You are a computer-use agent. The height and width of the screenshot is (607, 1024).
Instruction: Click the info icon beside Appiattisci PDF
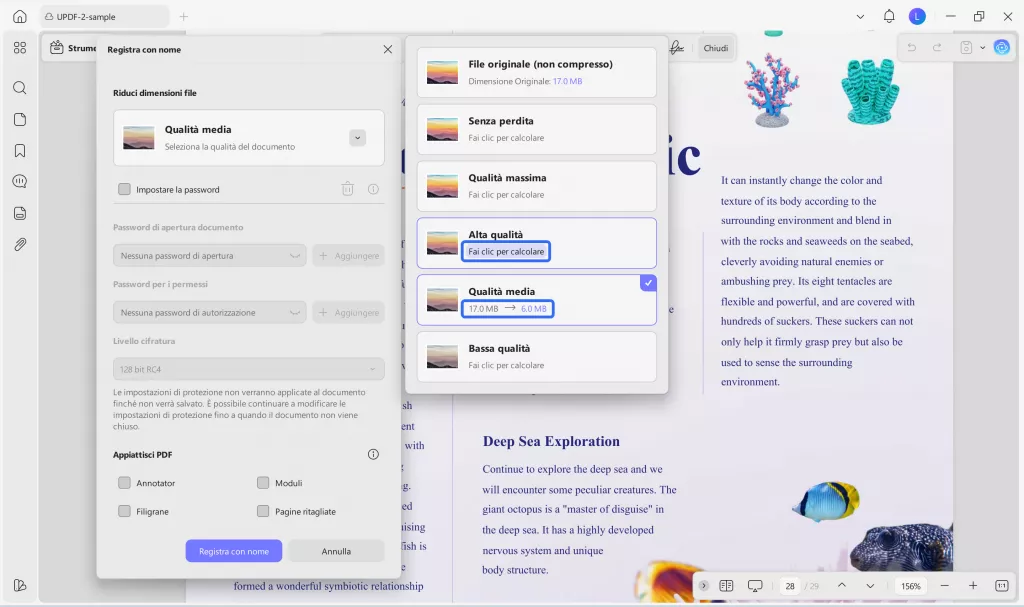coord(373,454)
